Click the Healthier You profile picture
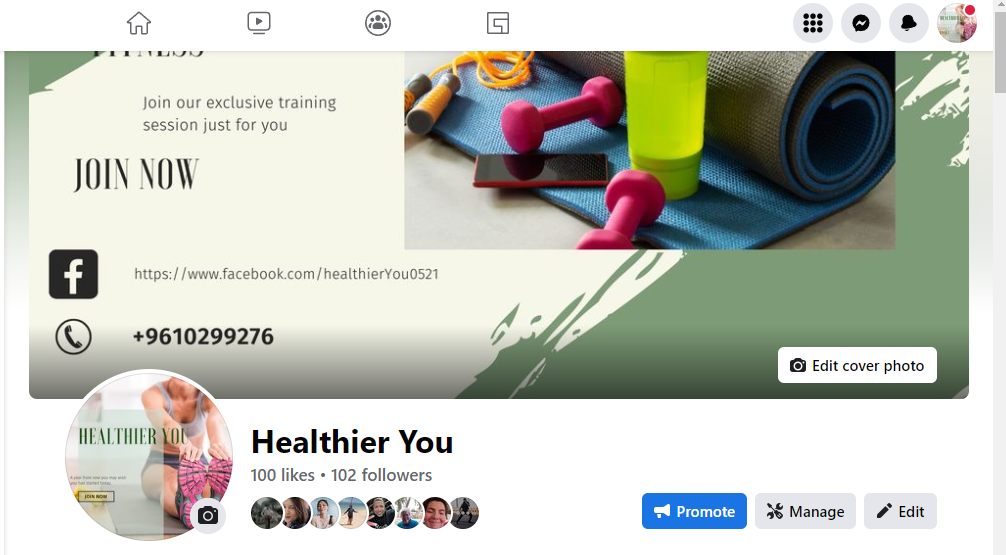Screen dimensions: 1006x555 [149, 454]
